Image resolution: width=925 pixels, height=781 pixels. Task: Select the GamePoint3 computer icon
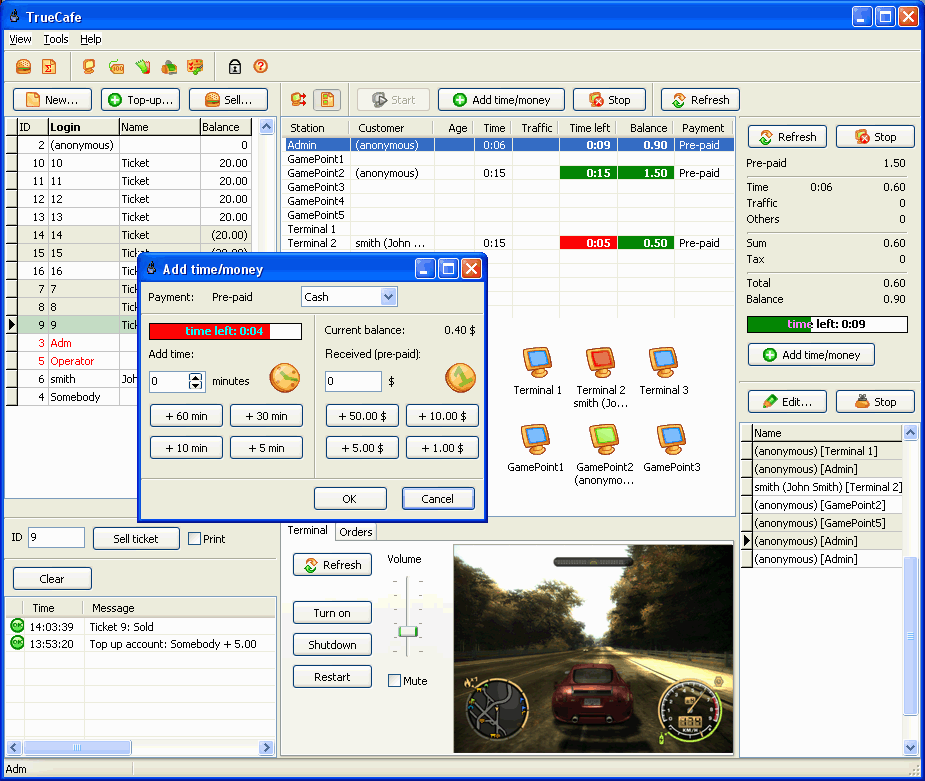pyautogui.click(x=671, y=439)
